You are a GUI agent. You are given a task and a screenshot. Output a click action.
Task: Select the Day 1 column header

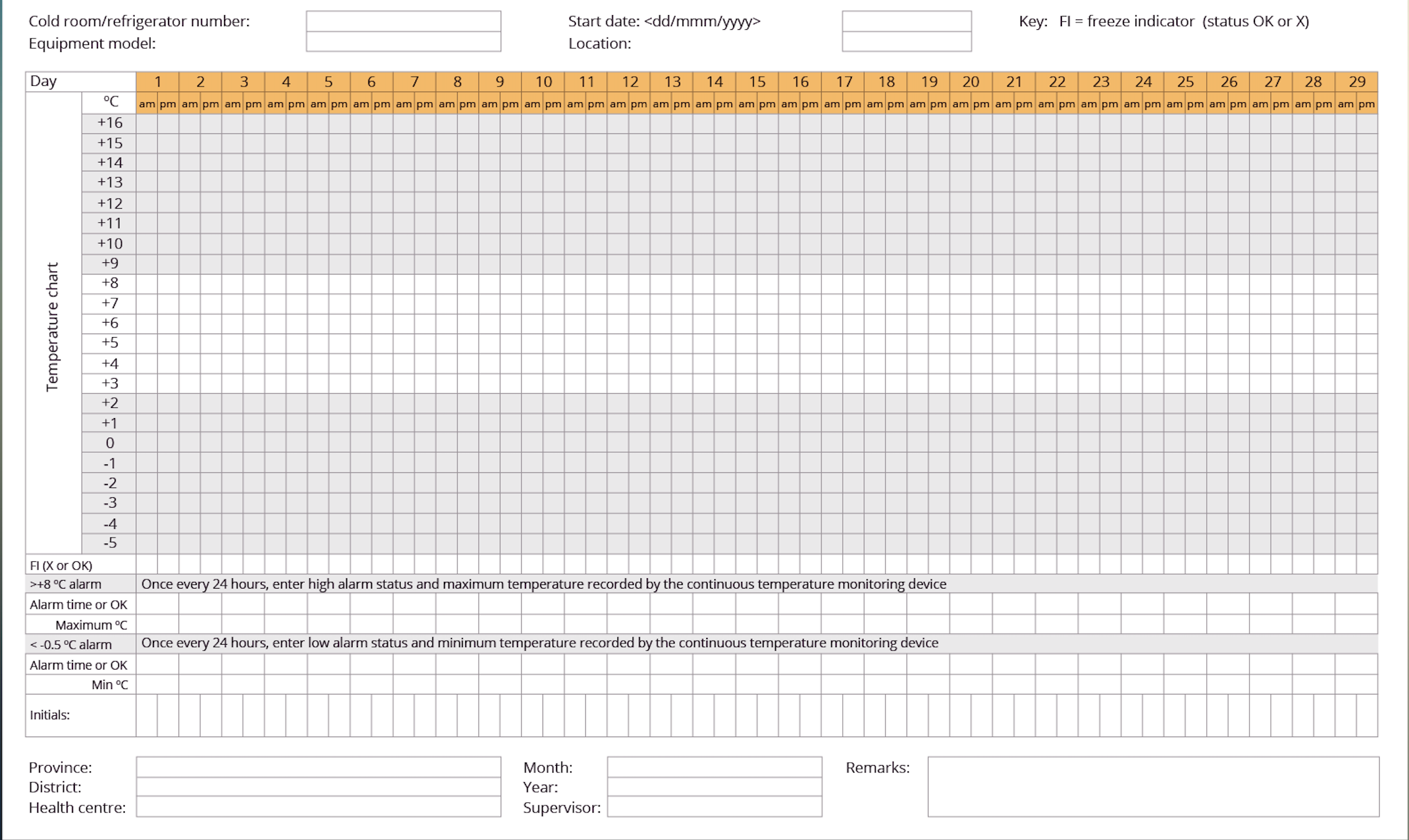[158, 82]
